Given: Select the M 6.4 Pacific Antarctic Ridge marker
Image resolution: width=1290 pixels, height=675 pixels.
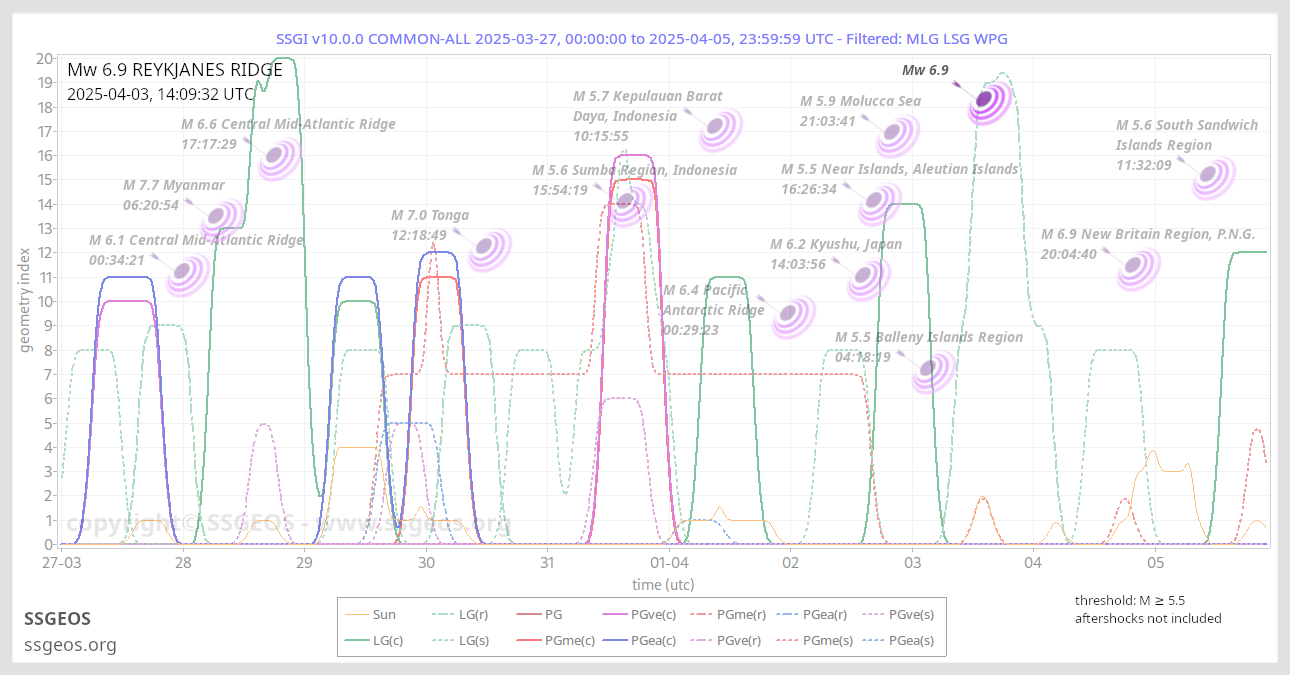Looking at the screenshot, I should pos(792,315).
